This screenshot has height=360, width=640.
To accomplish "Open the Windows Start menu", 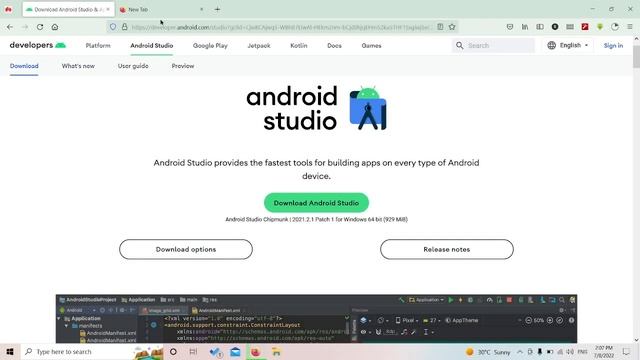I will (x=10, y=351).
